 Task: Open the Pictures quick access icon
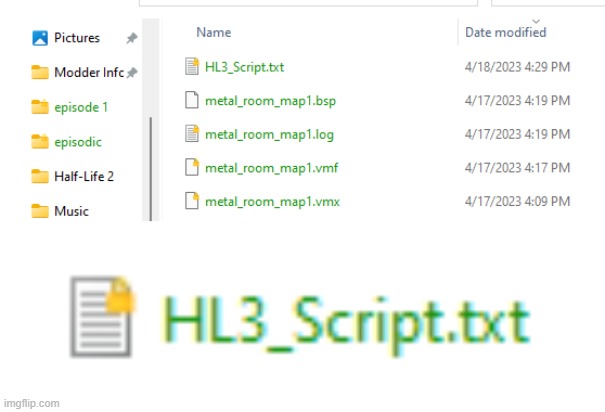(40, 38)
